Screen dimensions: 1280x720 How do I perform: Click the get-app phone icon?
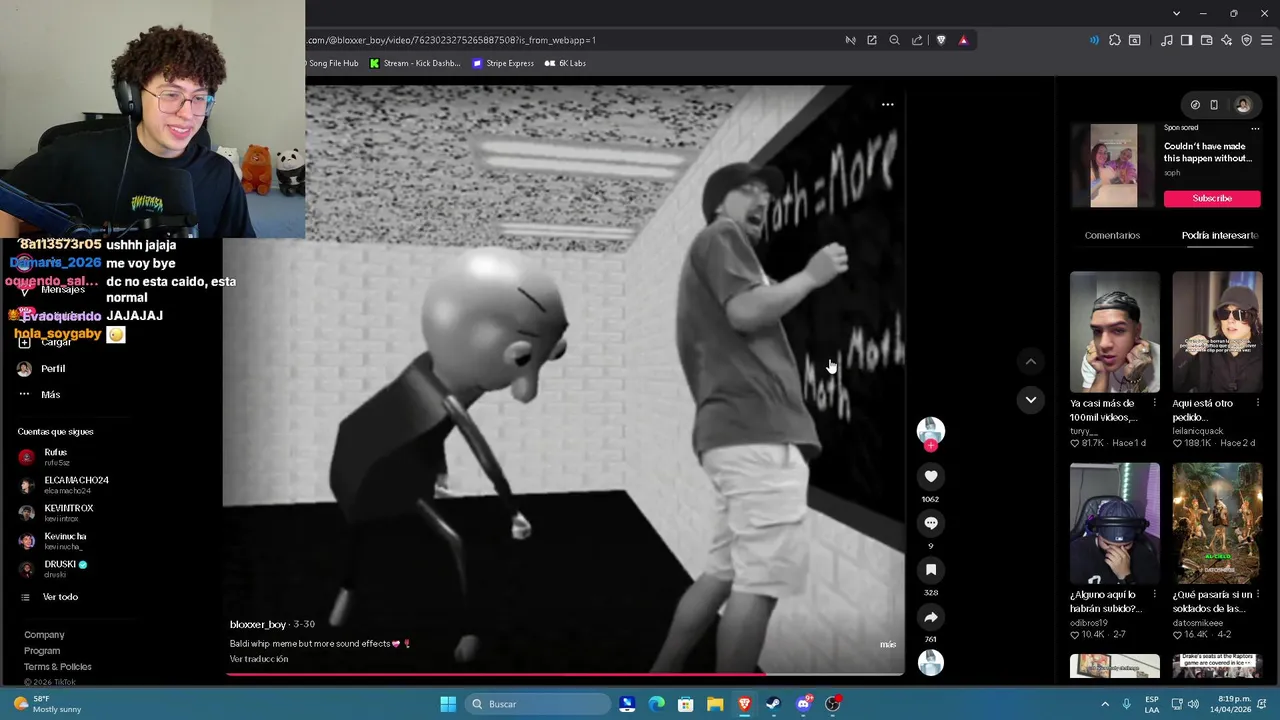1214,105
